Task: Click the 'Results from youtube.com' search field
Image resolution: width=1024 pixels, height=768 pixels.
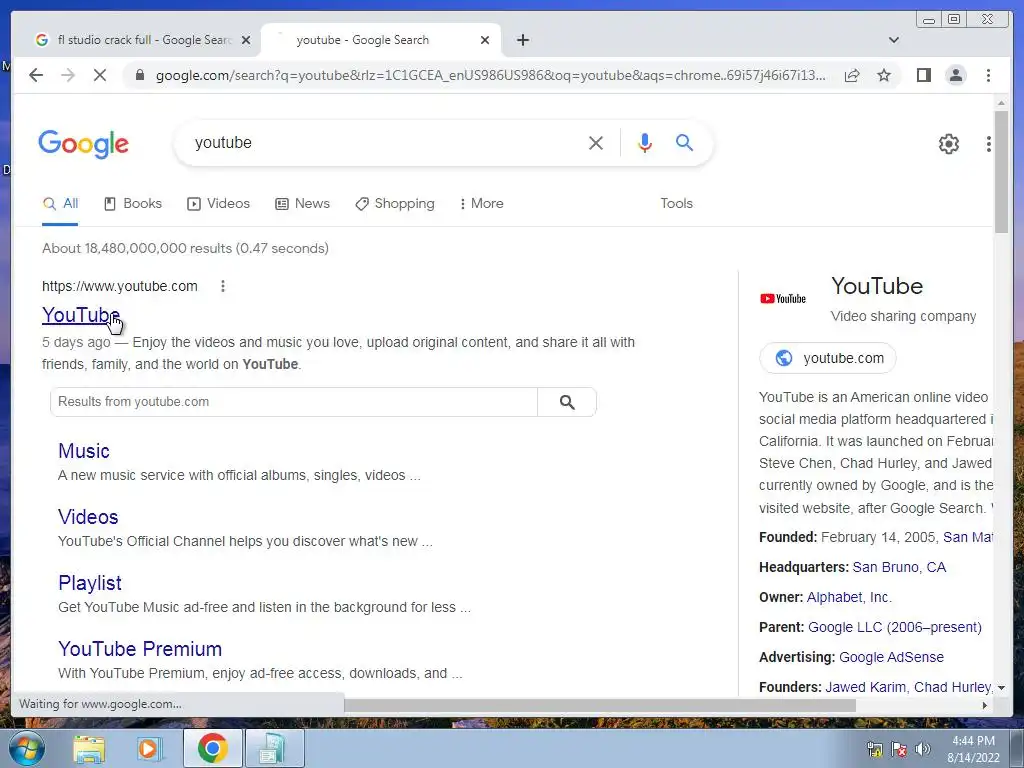Action: [x=294, y=402]
